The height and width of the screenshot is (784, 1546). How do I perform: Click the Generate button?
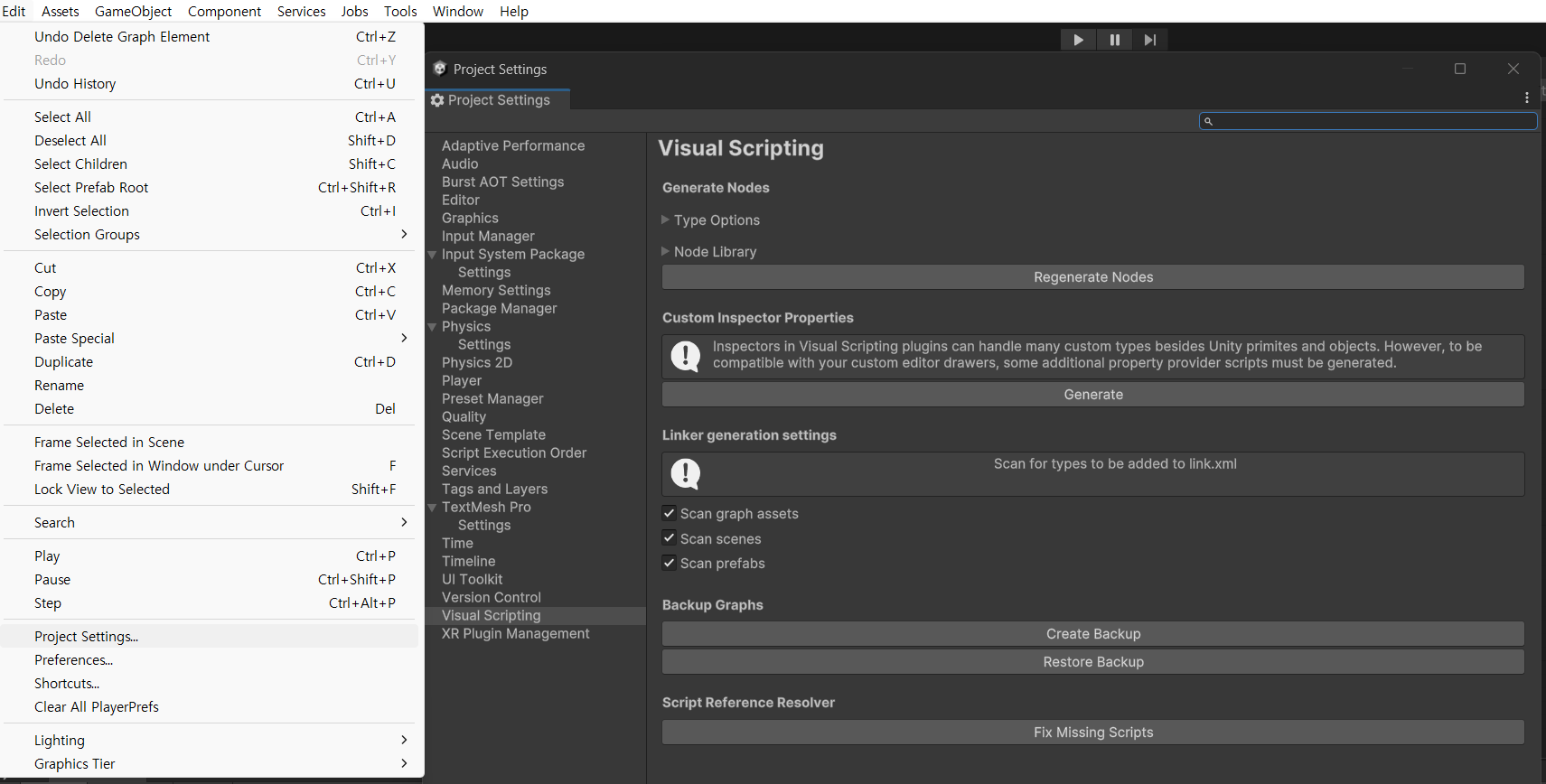1093,395
